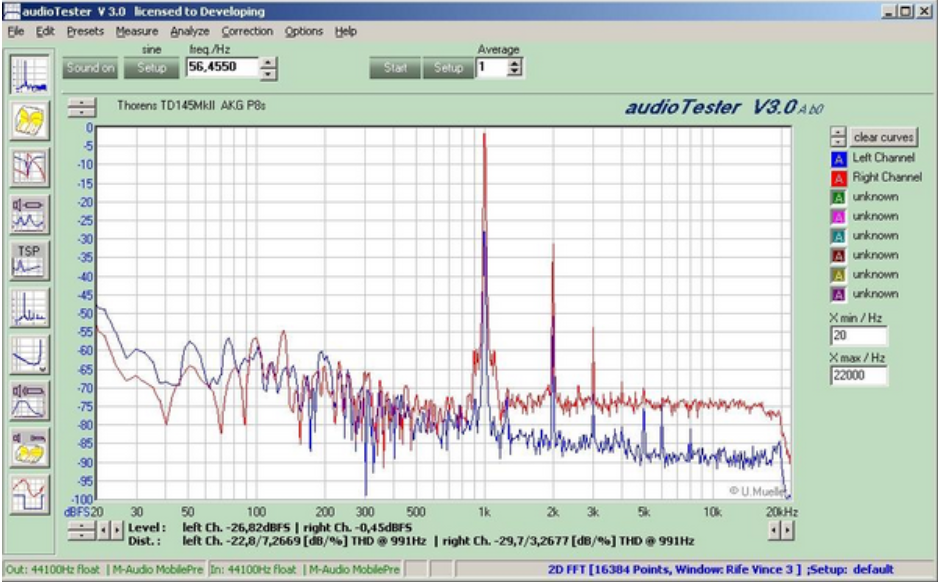
Task: Open the yellow 3D waterfall plot icon
Action: (x=29, y=121)
